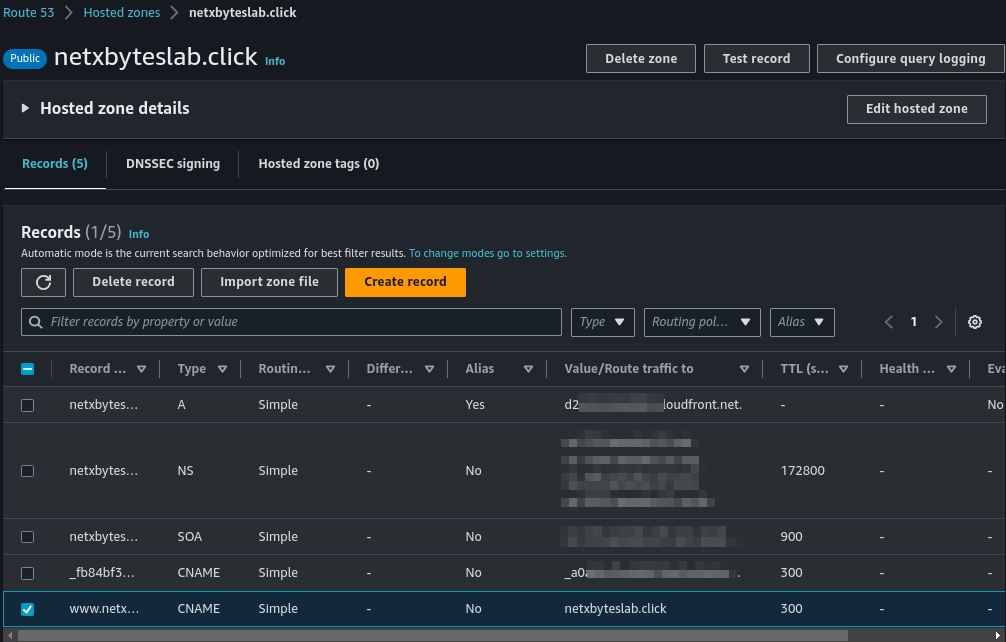This screenshot has width=1006, height=642.
Task: Sort by Value/Route traffic to arrow
Action: (x=744, y=369)
